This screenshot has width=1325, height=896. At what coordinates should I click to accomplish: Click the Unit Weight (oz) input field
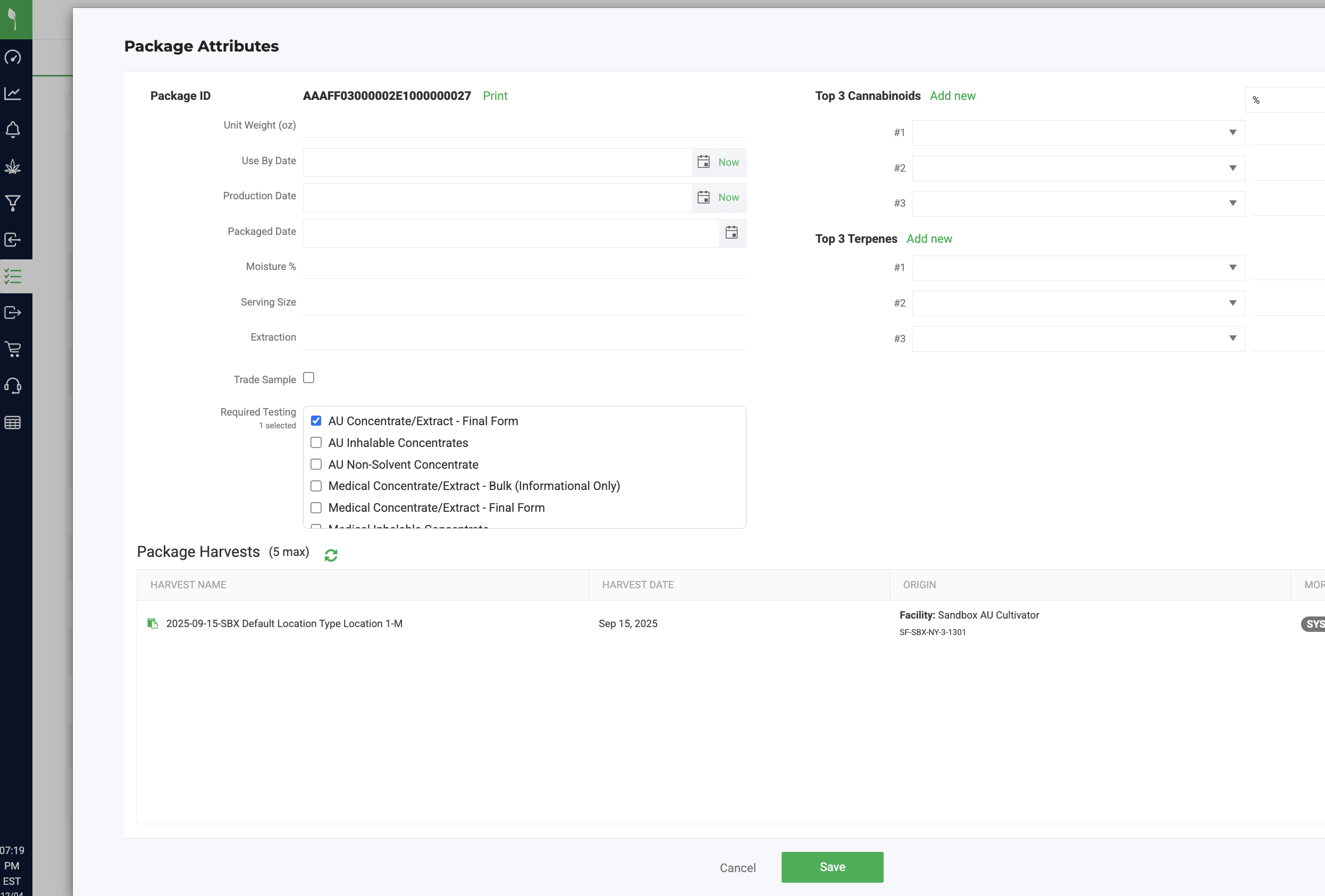tap(524, 125)
